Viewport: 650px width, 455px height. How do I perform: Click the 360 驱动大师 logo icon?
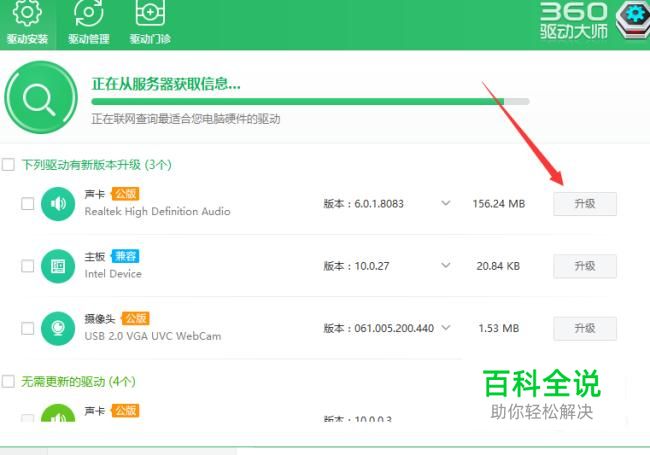(633, 19)
